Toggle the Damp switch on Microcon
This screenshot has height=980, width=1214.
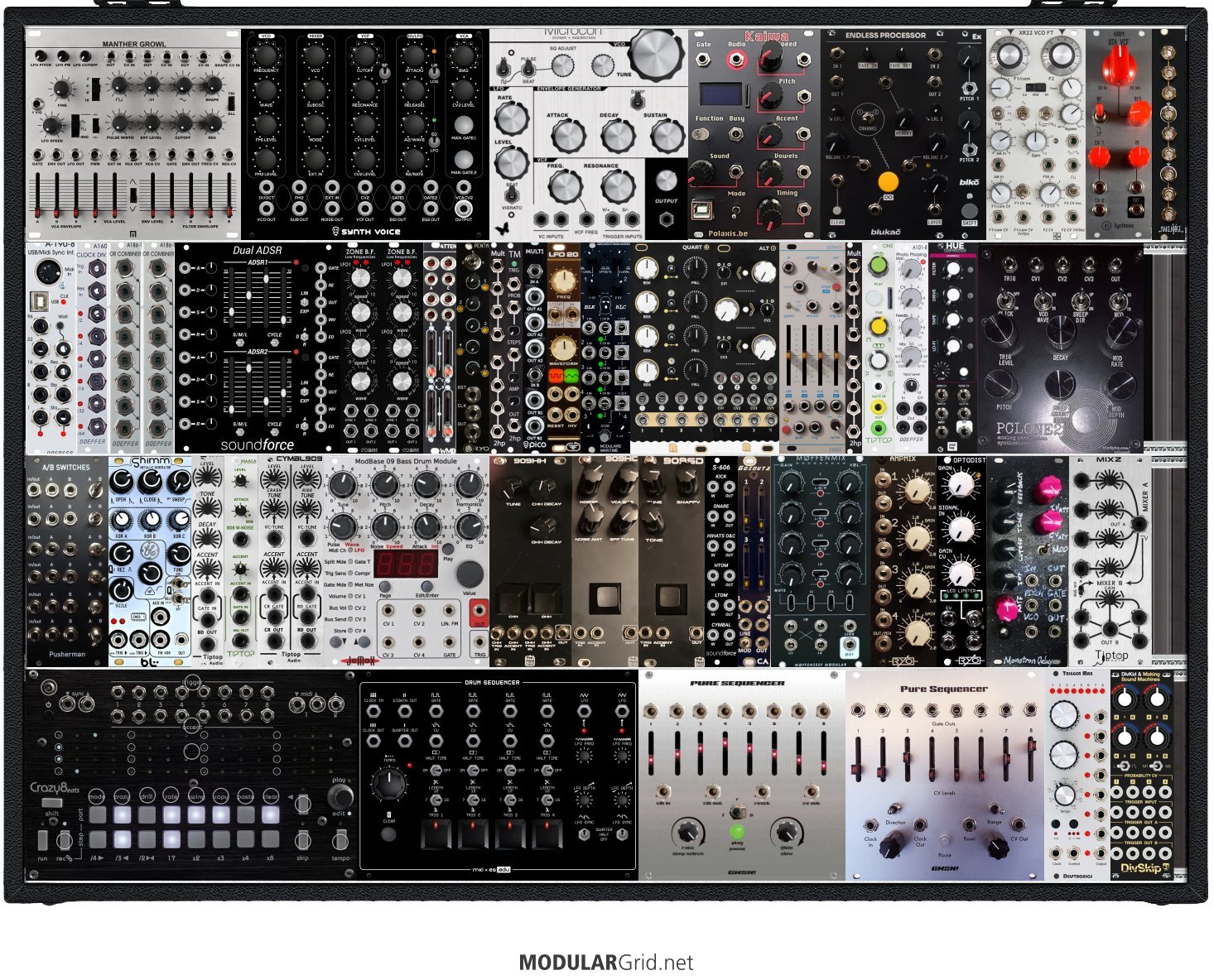click(637, 100)
